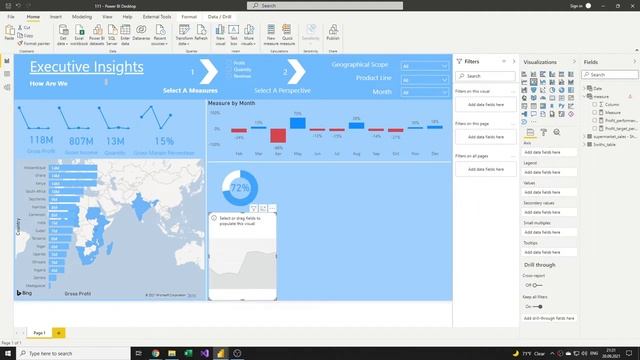Viewport: 640px width, 360px height.
Task: Open the File menu
Action: pos(11,17)
